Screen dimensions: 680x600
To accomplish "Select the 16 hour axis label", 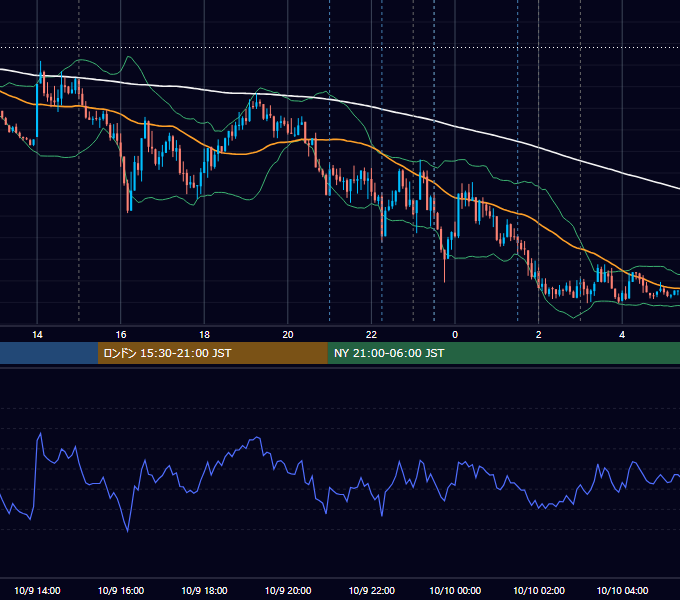I will point(121,335).
